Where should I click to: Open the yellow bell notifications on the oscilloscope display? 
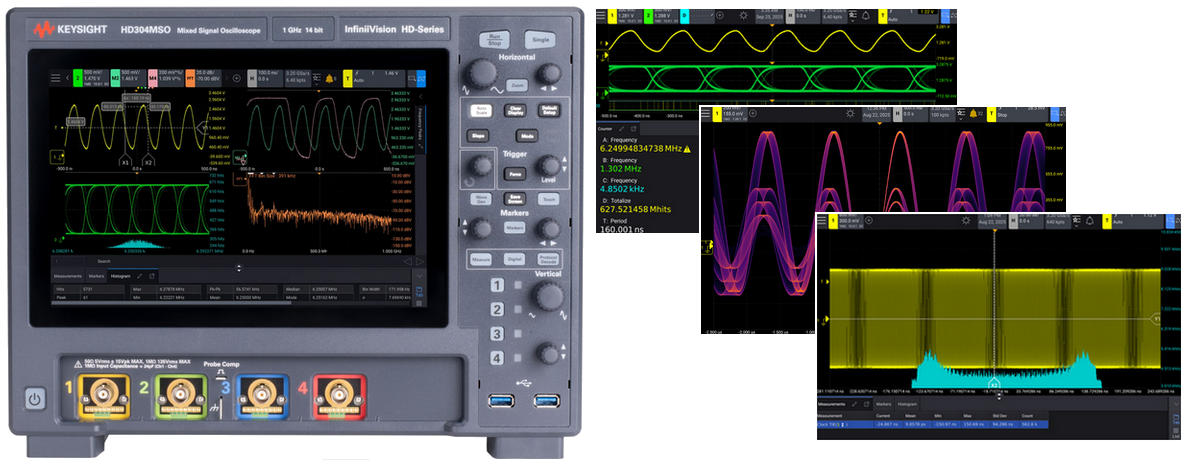[x=329, y=78]
